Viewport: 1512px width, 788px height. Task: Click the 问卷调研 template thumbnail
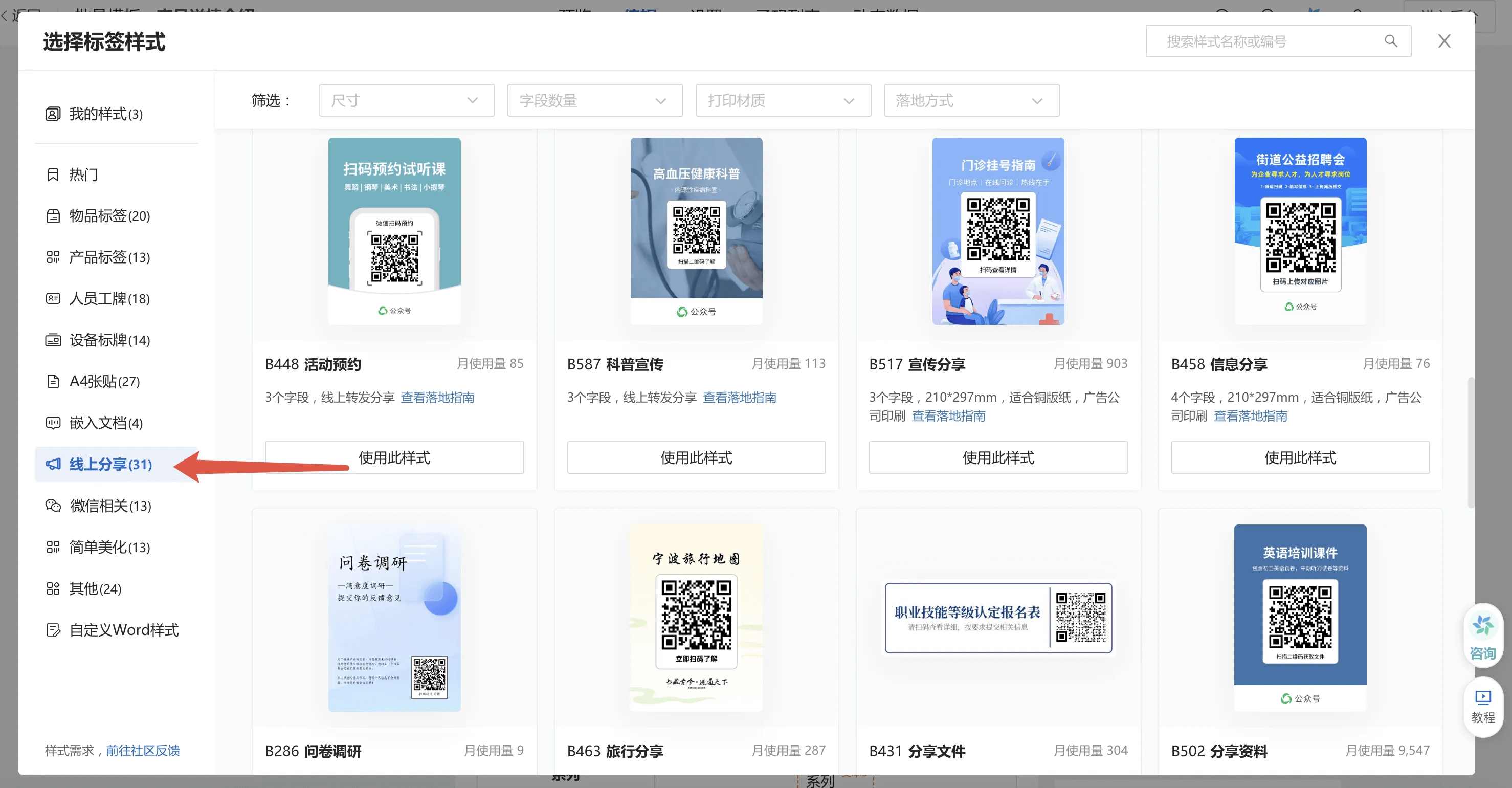click(394, 618)
